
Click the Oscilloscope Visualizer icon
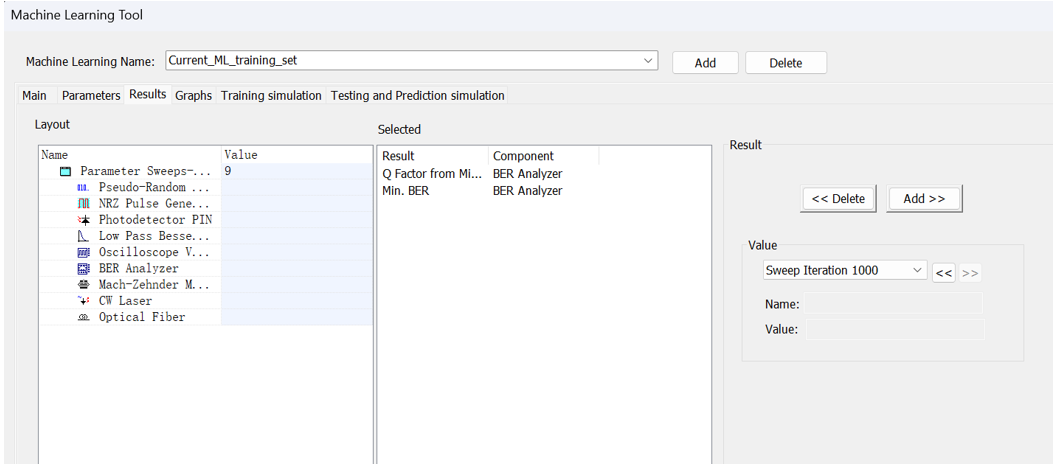[83, 252]
